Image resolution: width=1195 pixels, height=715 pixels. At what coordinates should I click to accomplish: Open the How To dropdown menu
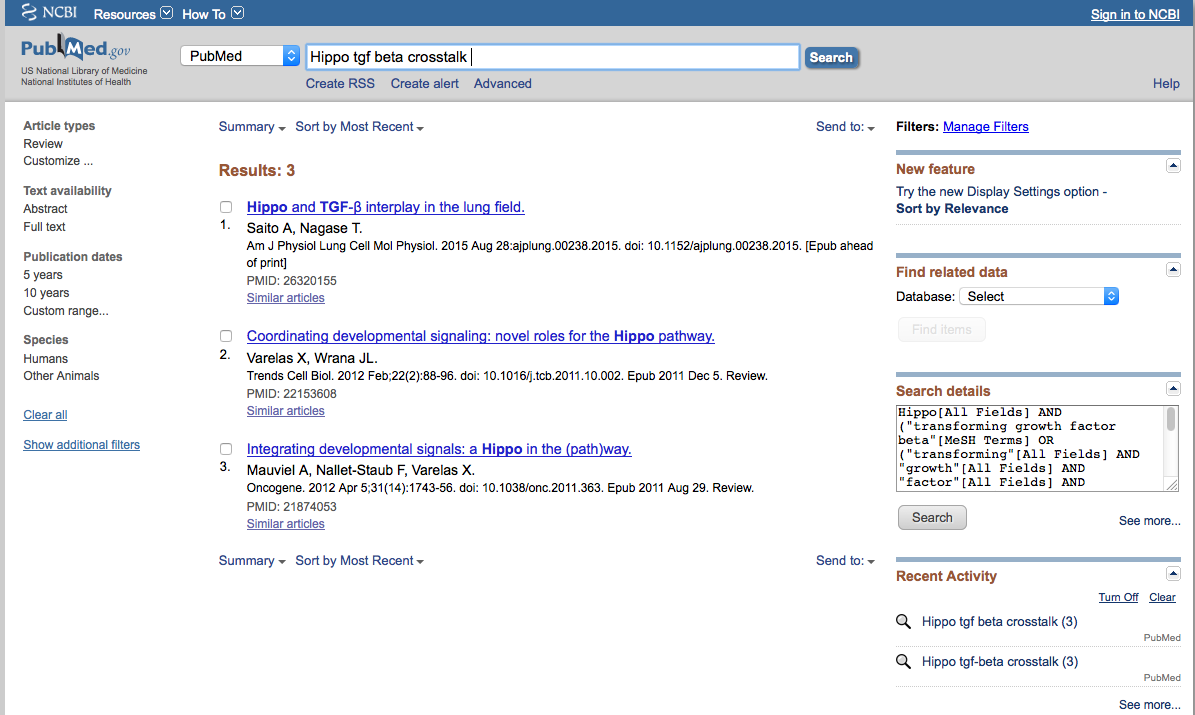pos(213,14)
